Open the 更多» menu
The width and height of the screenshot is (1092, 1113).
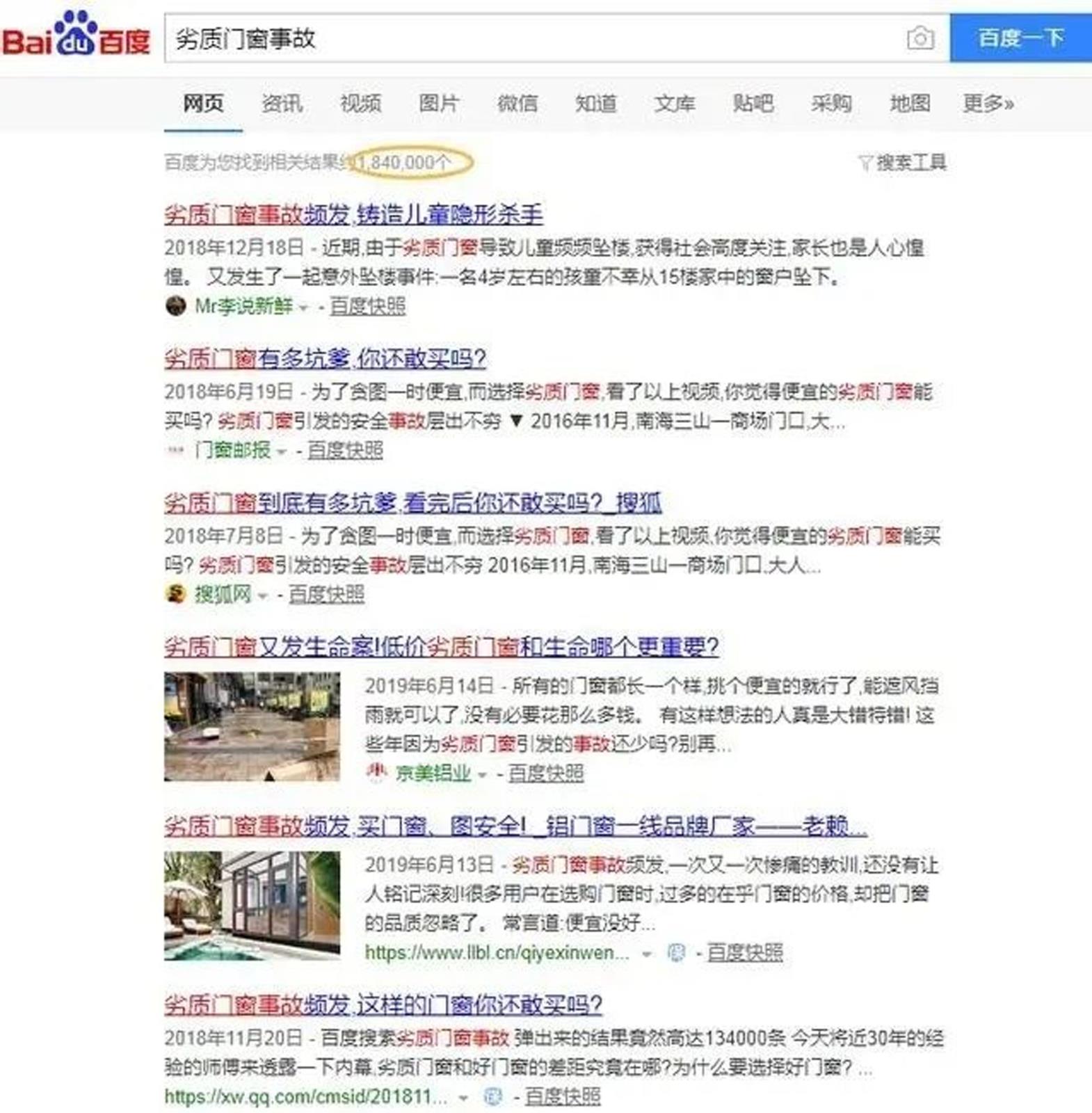(988, 104)
